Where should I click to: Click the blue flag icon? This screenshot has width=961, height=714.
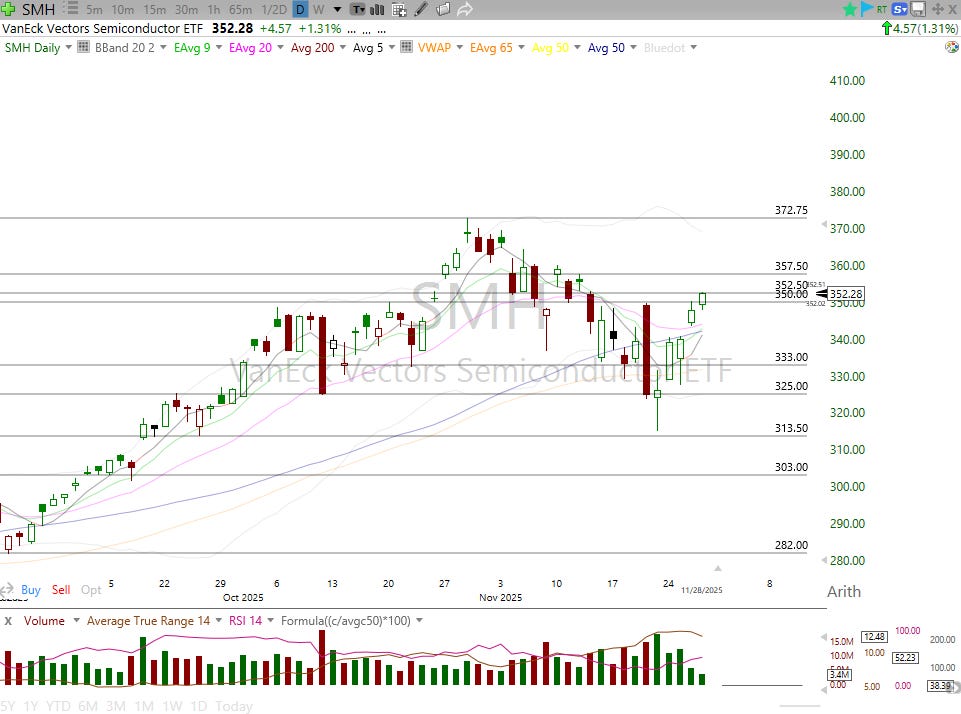pyautogui.click(x=866, y=9)
